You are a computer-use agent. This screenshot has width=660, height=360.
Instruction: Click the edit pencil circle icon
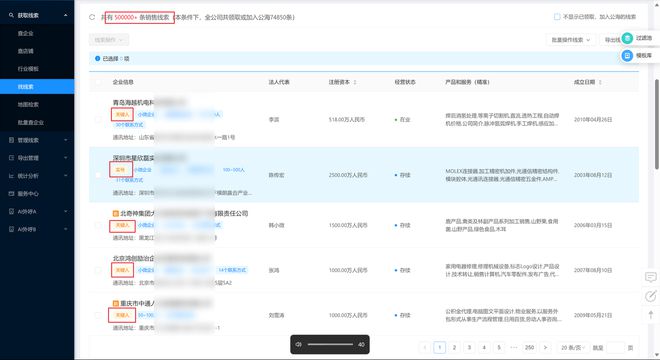(651, 296)
